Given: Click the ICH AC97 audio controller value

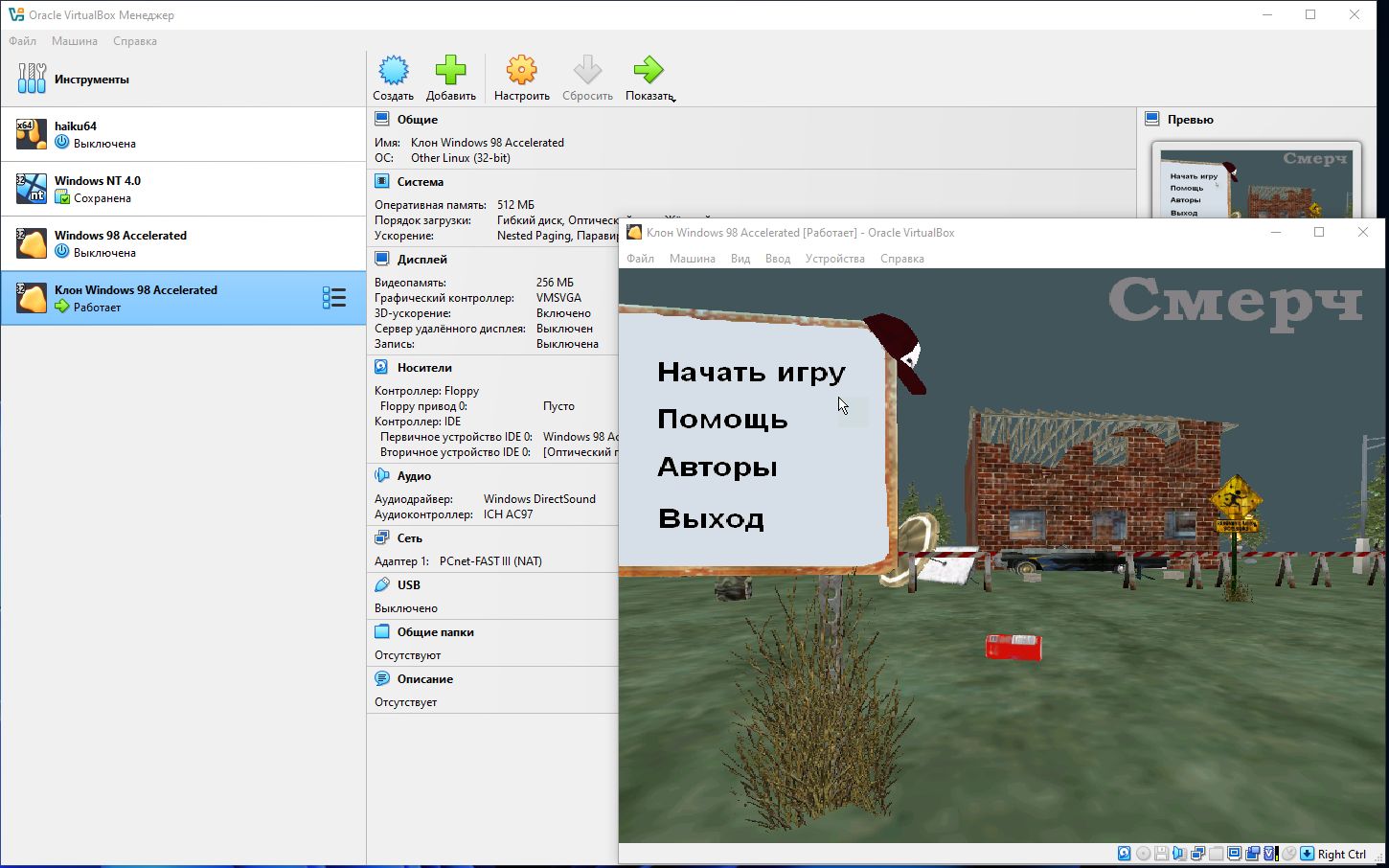Looking at the screenshot, I should [x=508, y=514].
